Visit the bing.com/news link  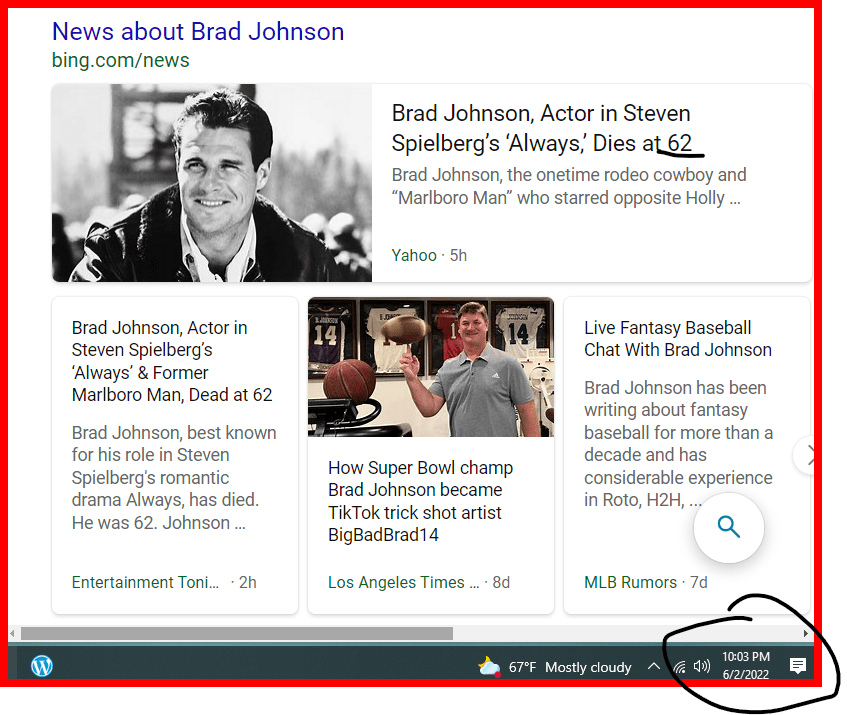pyautogui.click(x=120, y=60)
